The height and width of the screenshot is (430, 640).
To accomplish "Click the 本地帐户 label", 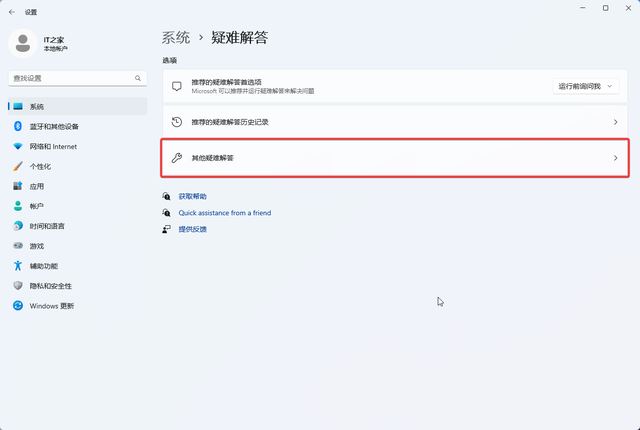I will [56, 49].
